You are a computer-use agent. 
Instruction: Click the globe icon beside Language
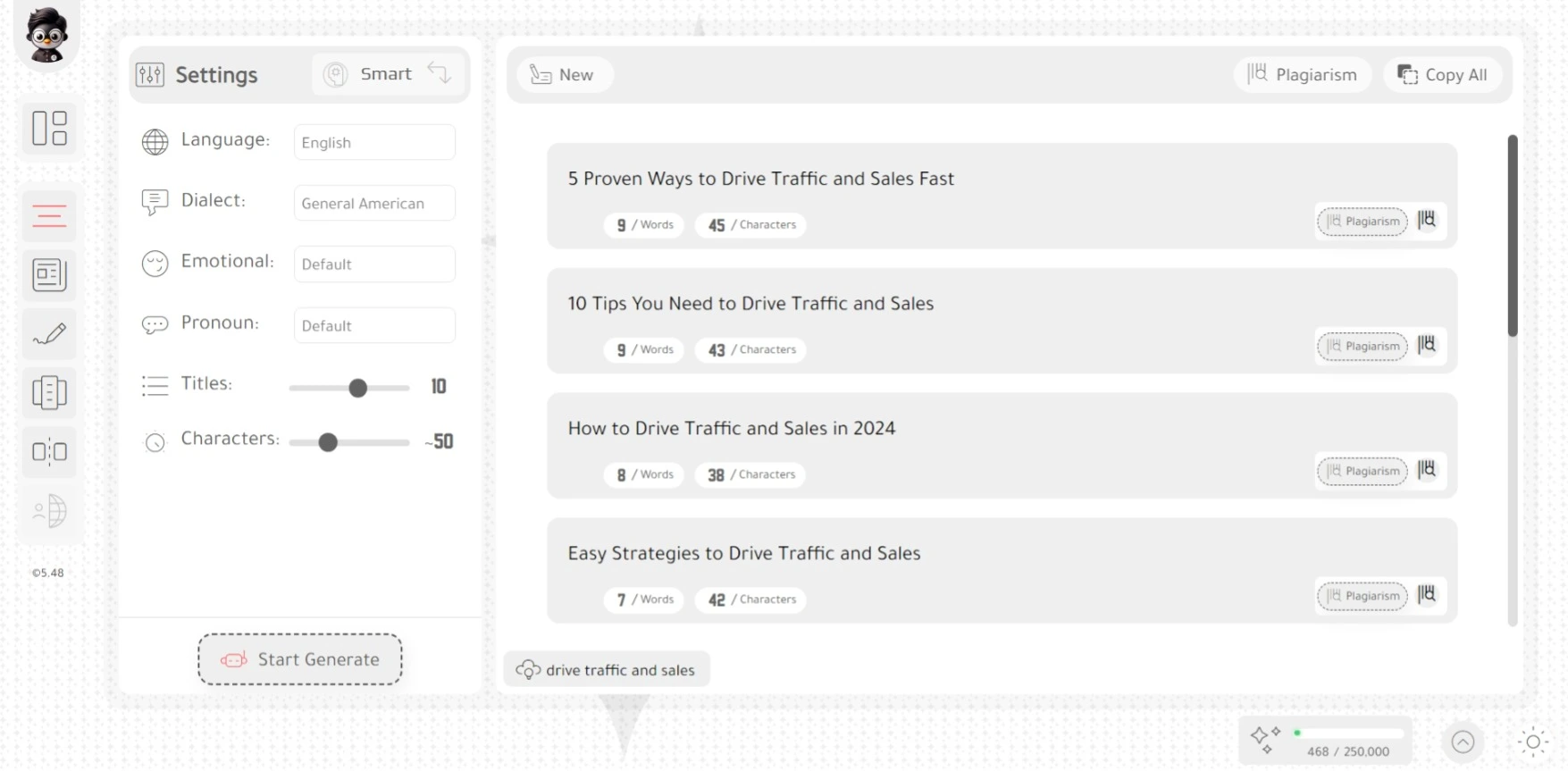pos(155,142)
